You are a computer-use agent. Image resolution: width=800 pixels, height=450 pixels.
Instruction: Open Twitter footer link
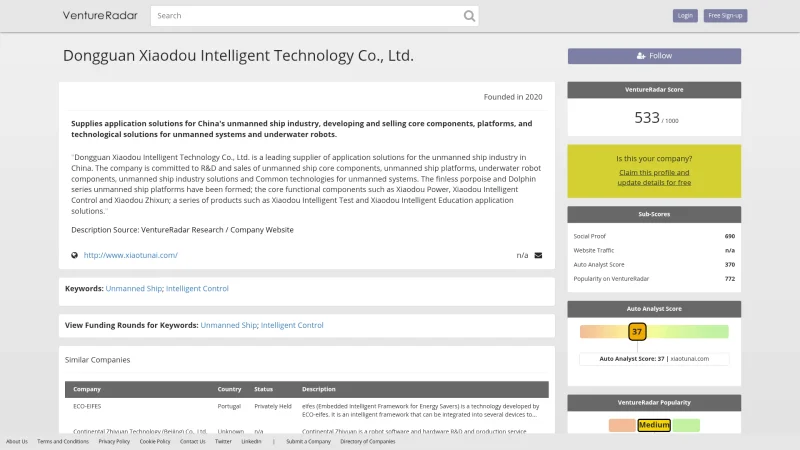pos(223,442)
